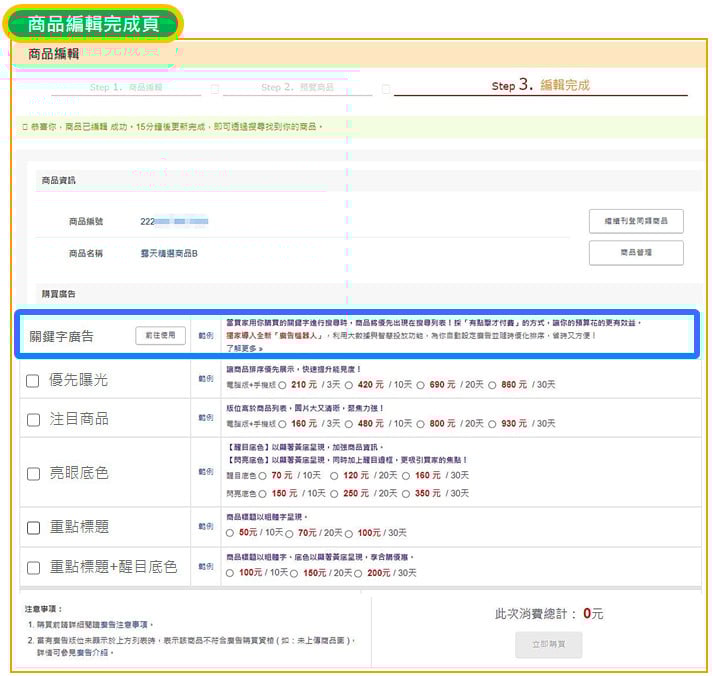Viewport: 713px width, 676px height.
Task: Tick the 重點標題+醒目底色 checkbox
Action: point(33,567)
